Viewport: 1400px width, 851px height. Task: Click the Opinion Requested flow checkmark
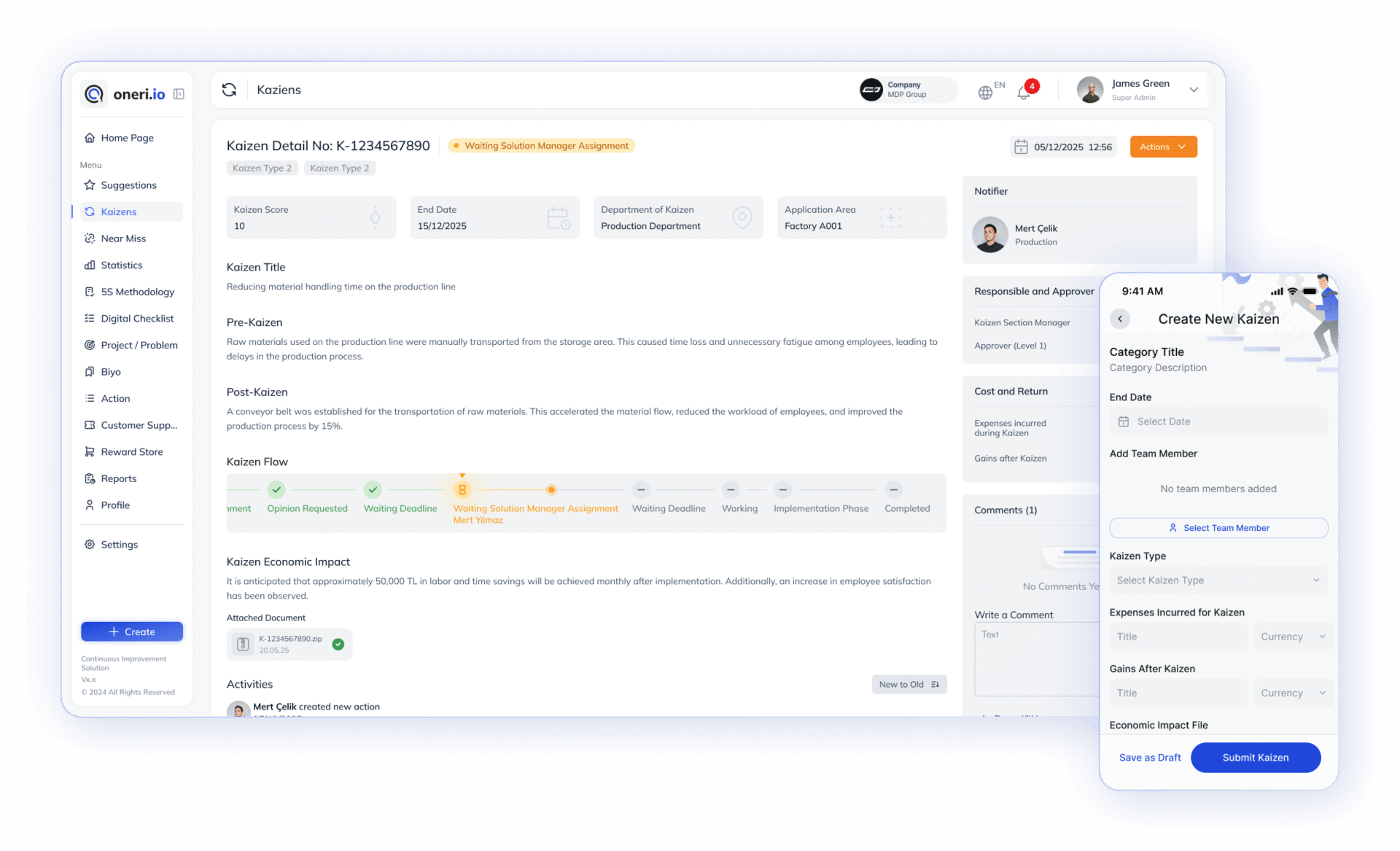click(x=276, y=489)
